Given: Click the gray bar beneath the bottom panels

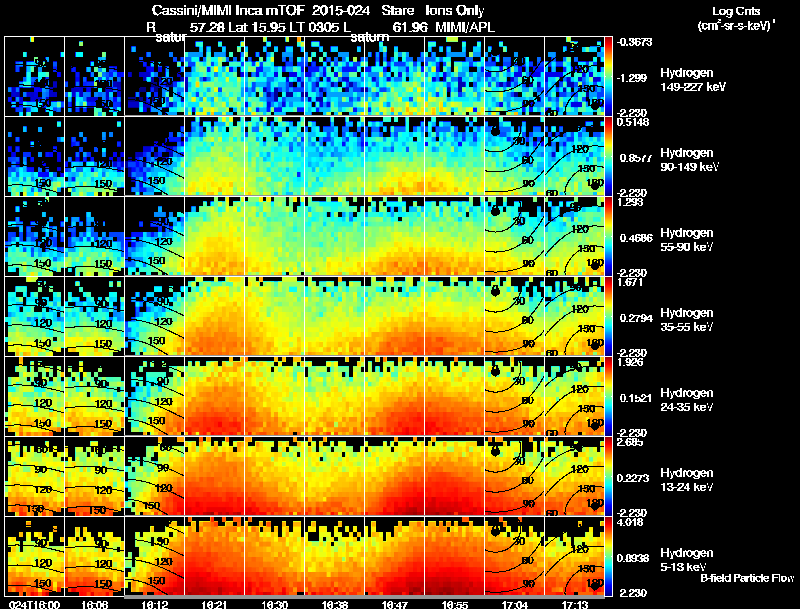Looking at the screenshot, I should pyautogui.click(x=365, y=597).
